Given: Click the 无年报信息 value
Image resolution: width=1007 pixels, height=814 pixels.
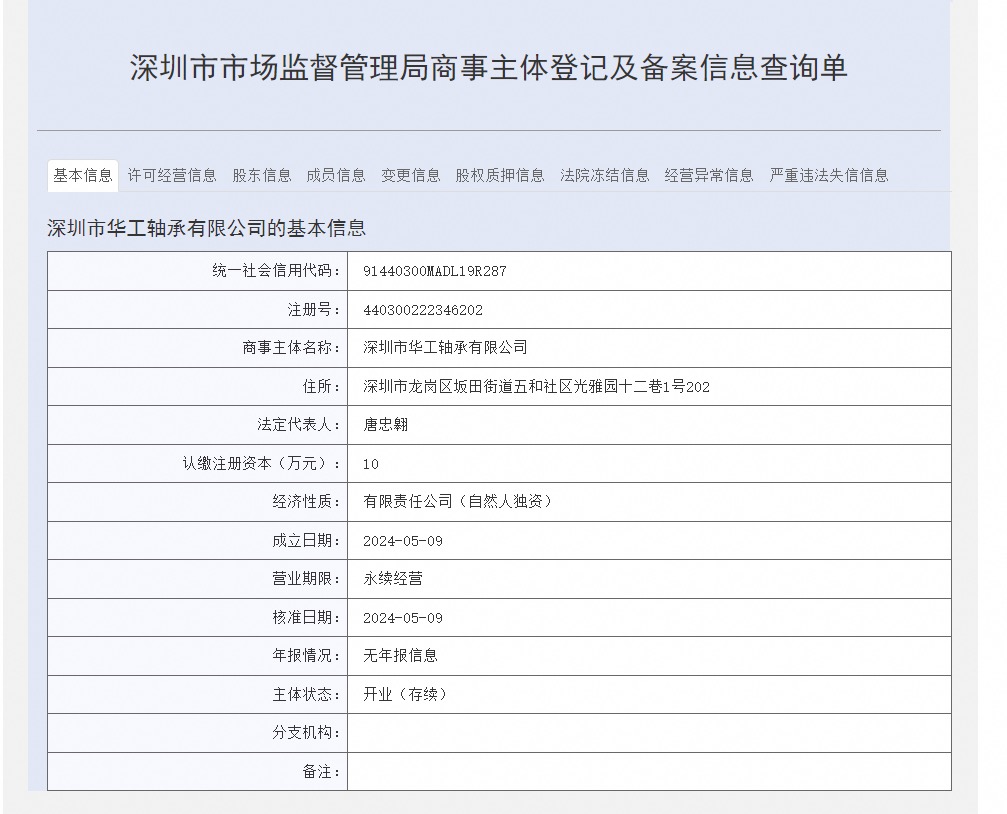Looking at the screenshot, I should click(x=400, y=656).
